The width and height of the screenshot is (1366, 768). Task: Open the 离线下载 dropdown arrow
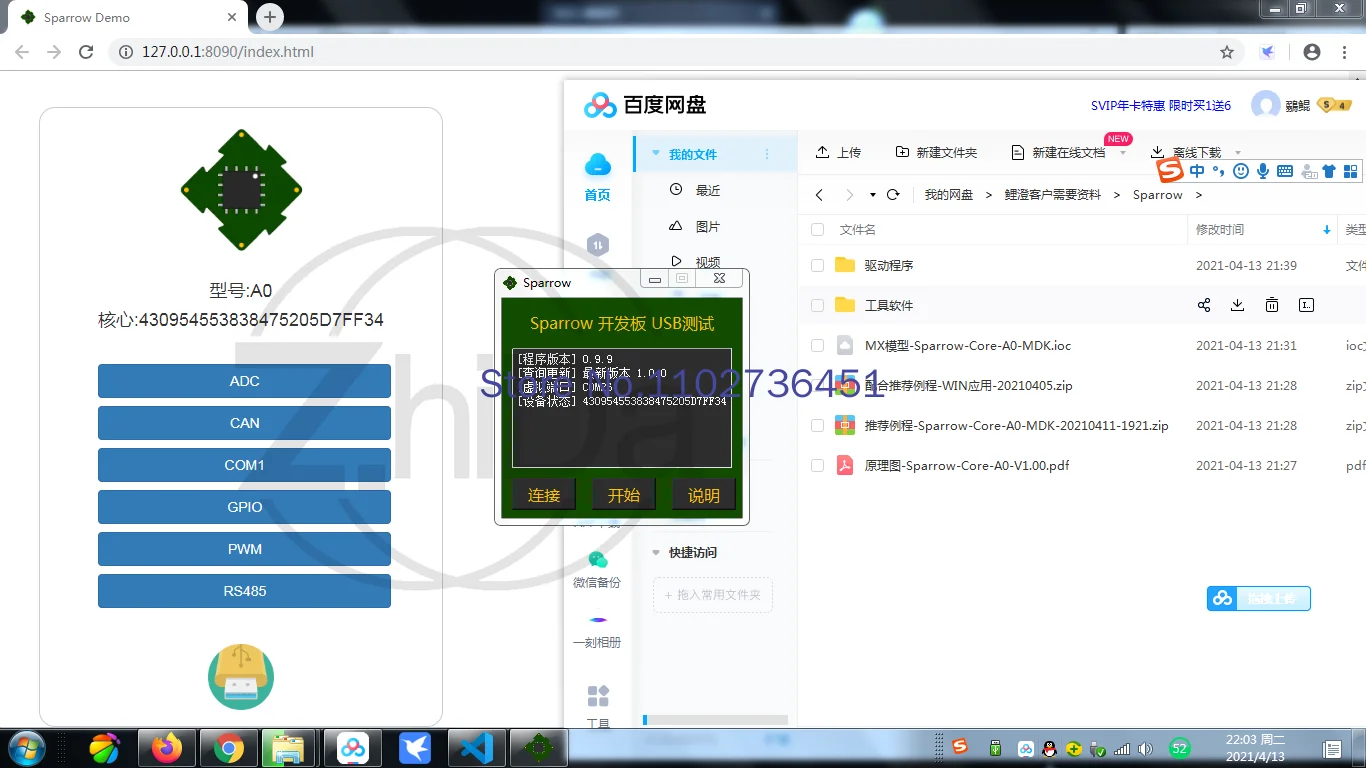1238,153
